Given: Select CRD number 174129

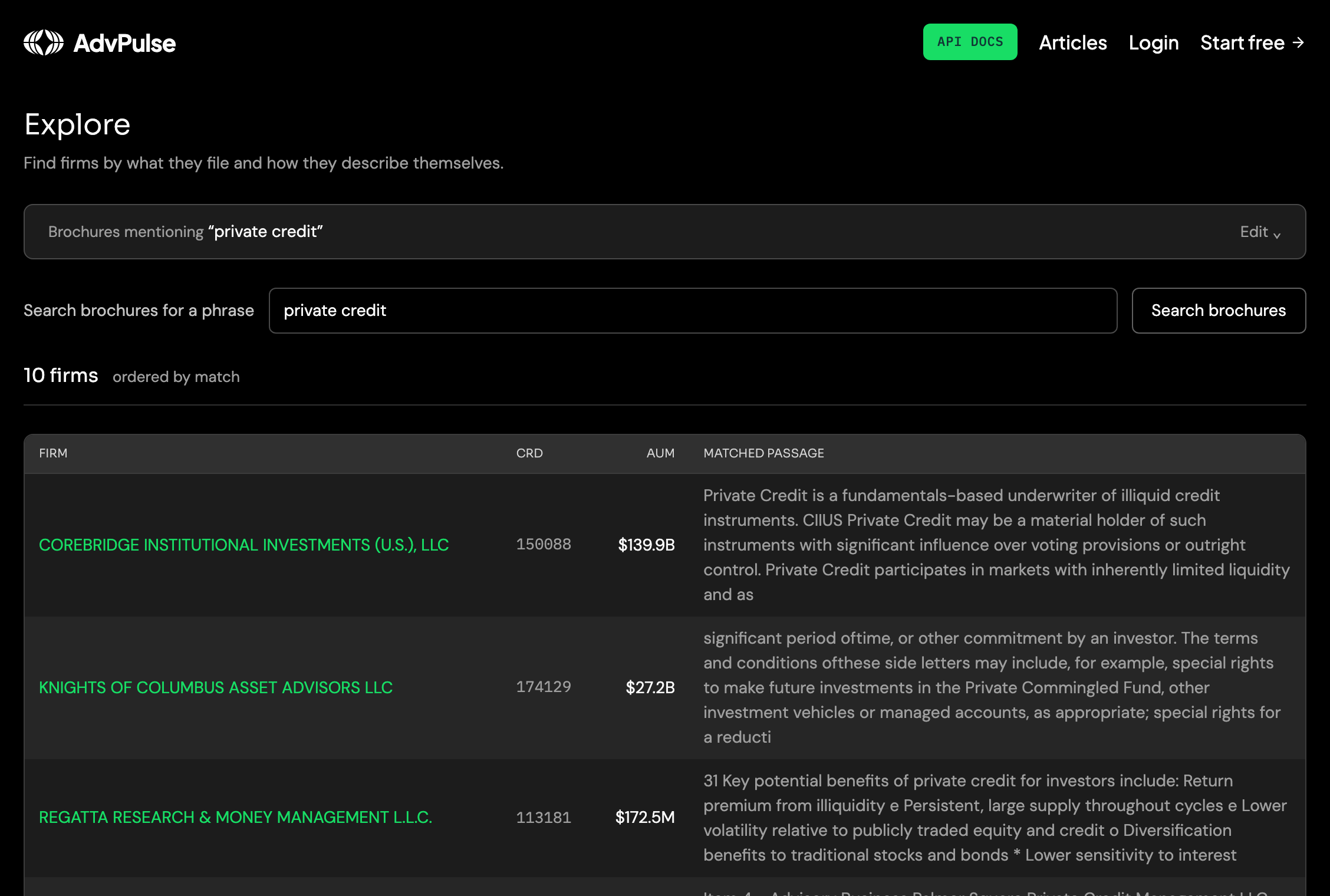Looking at the screenshot, I should pyautogui.click(x=544, y=687).
